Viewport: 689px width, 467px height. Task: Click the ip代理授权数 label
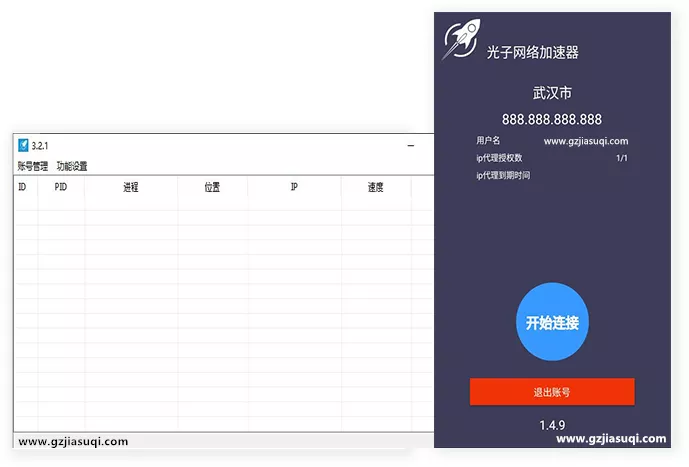coord(499,158)
